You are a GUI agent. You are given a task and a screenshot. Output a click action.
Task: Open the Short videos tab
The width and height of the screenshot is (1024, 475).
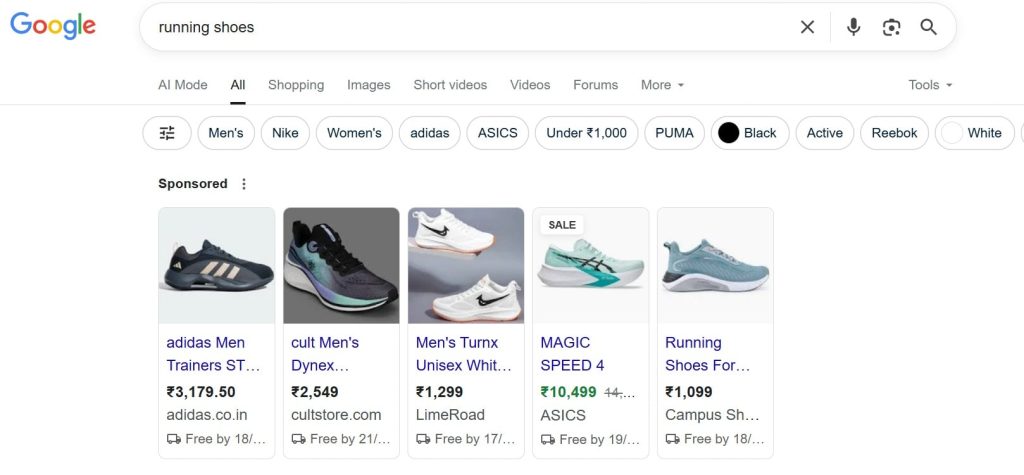pyautogui.click(x=450, y=85)
